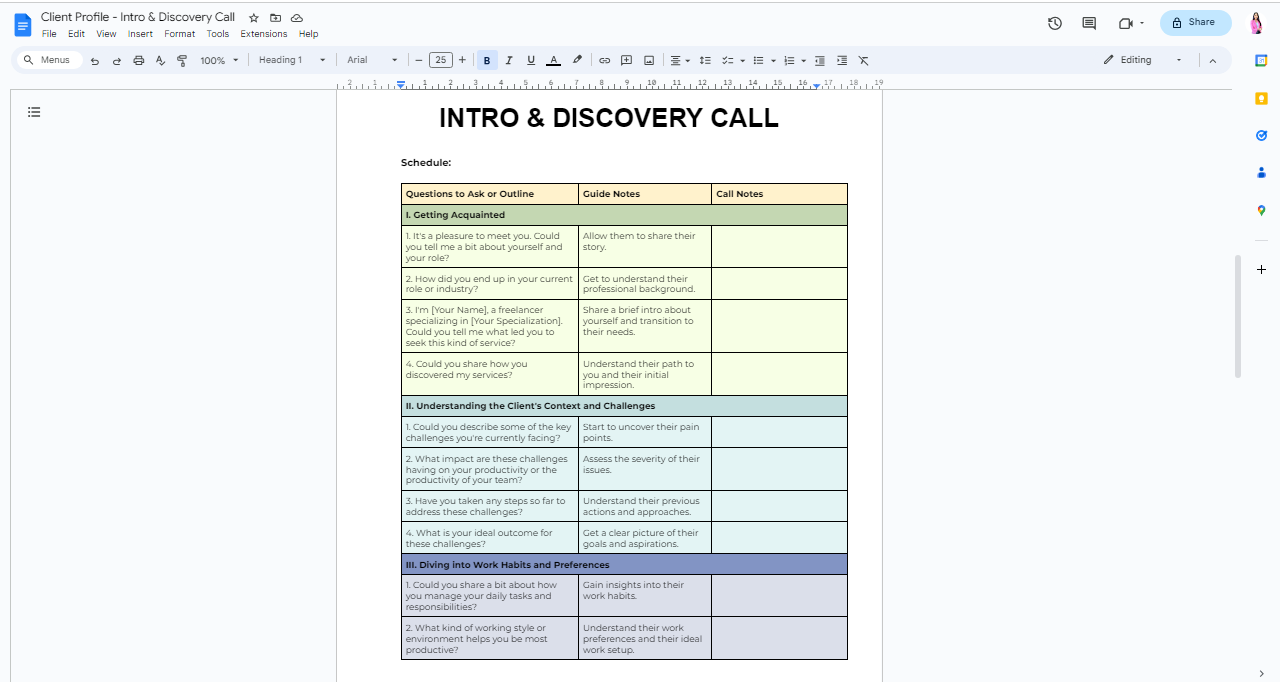Open Arial font dropdown
This screenshot has width=1280, height=682.
372,60
